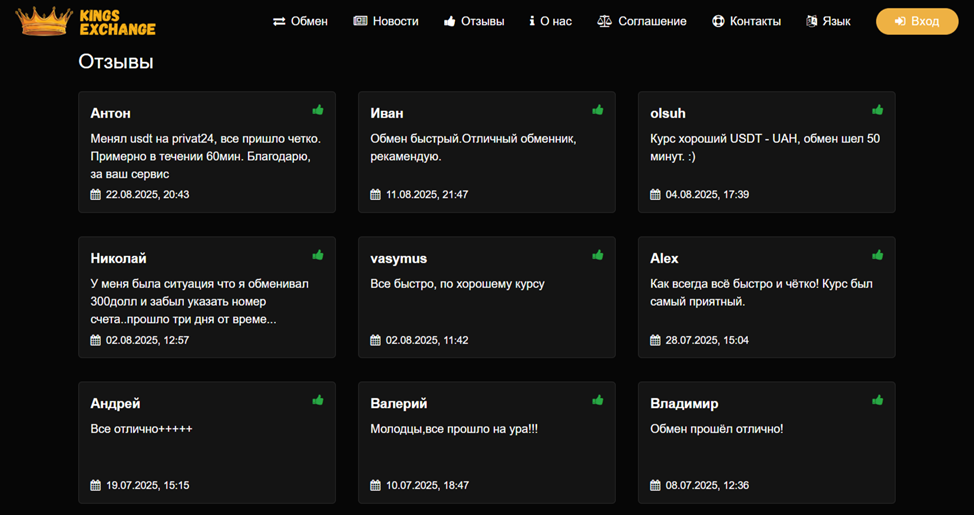
Task: Click the calendar icon in Владимир's review
Action: (x=656, y=485)
